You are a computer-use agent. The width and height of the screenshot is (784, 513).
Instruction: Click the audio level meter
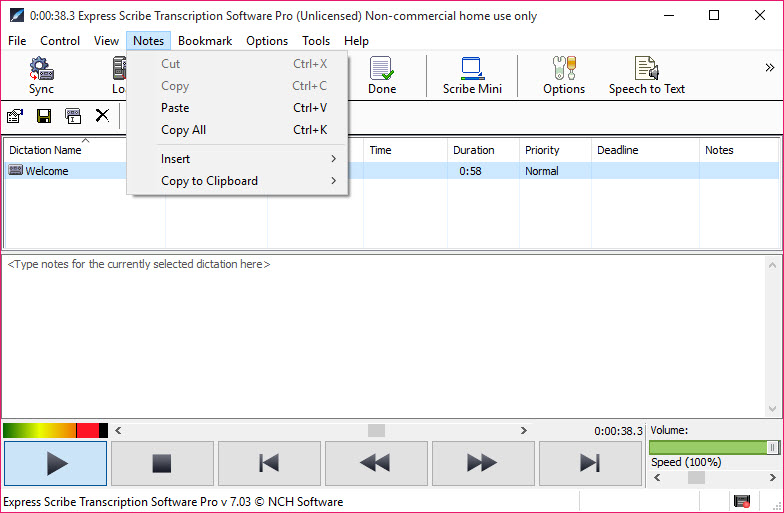(x=56, y=430)
